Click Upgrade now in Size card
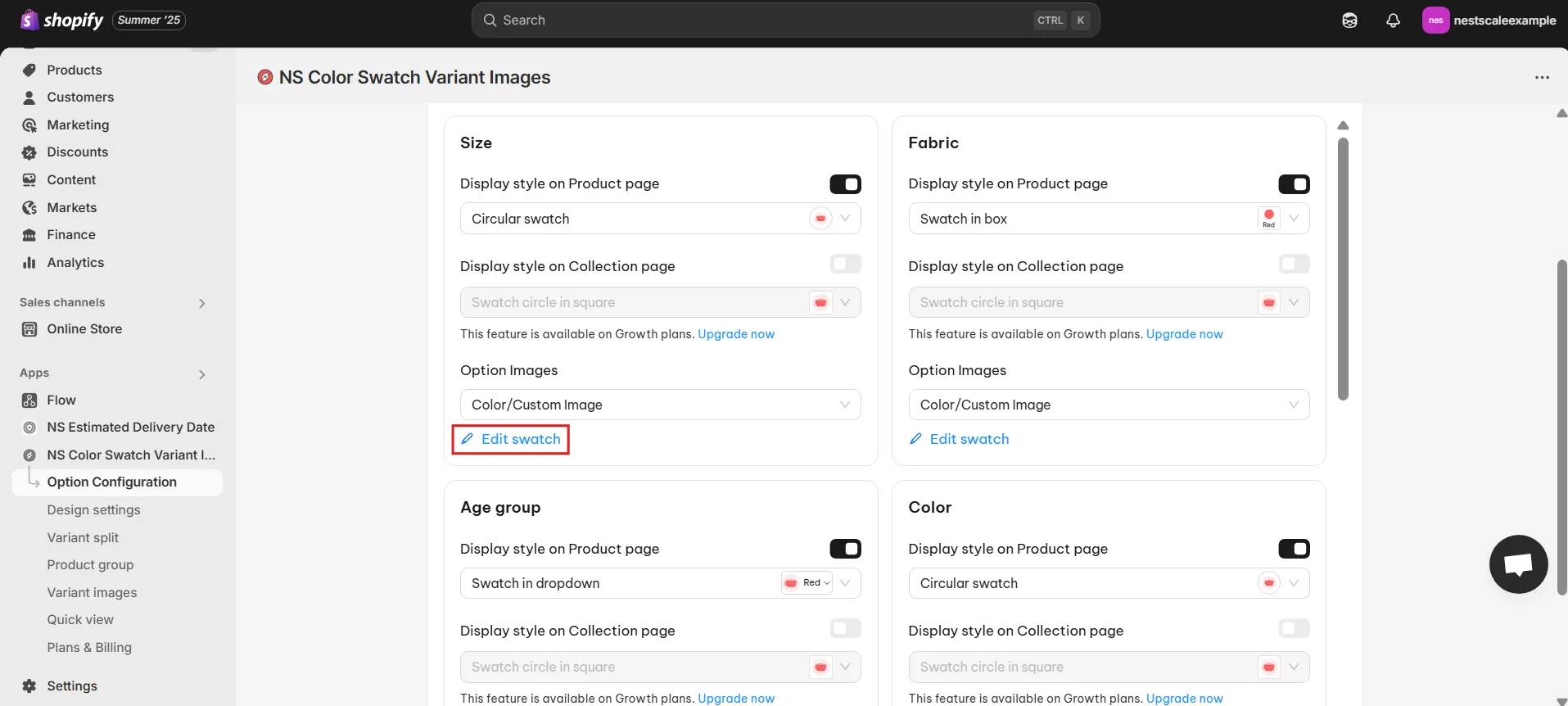The image size is (1568, 706). point(736,334)
